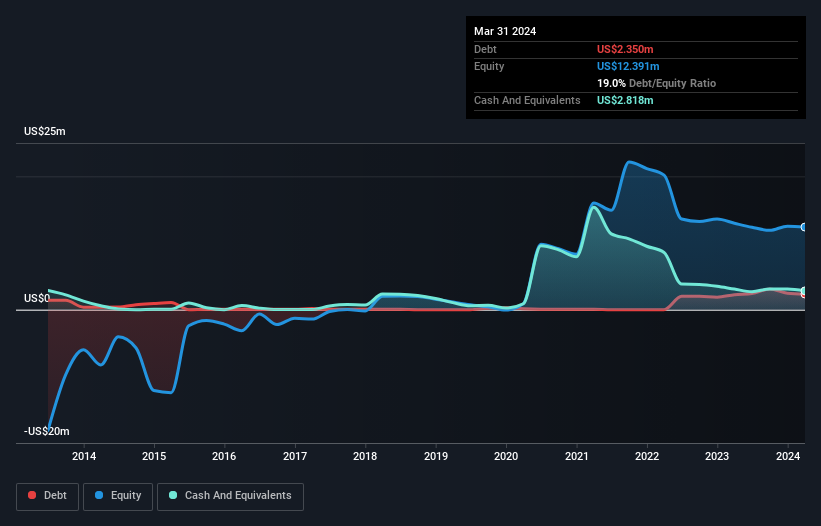The image size is (821, 526).
Task: Click the 2024 x-axis label
Action: tap(788, 456)
